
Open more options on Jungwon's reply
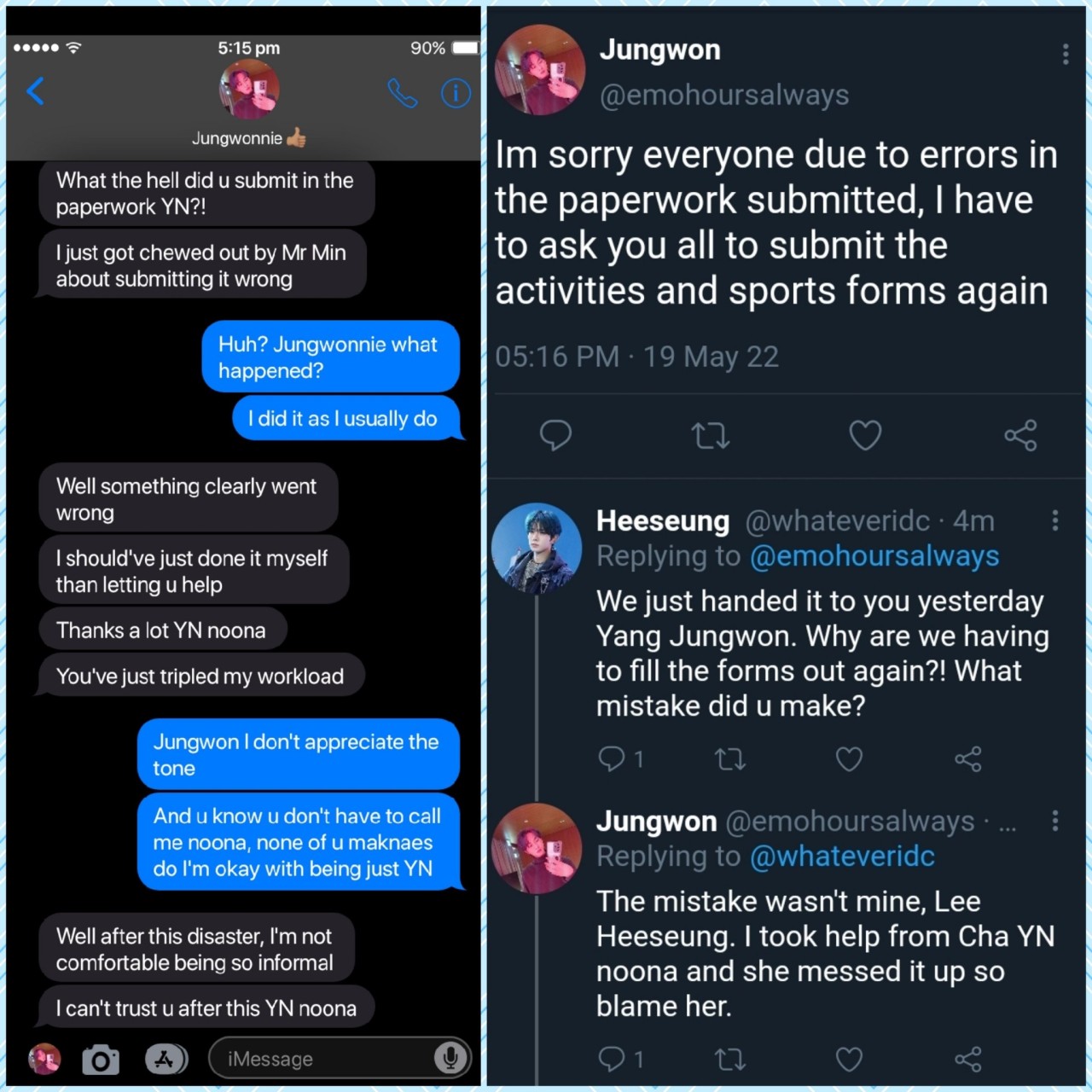(1055, 821)
